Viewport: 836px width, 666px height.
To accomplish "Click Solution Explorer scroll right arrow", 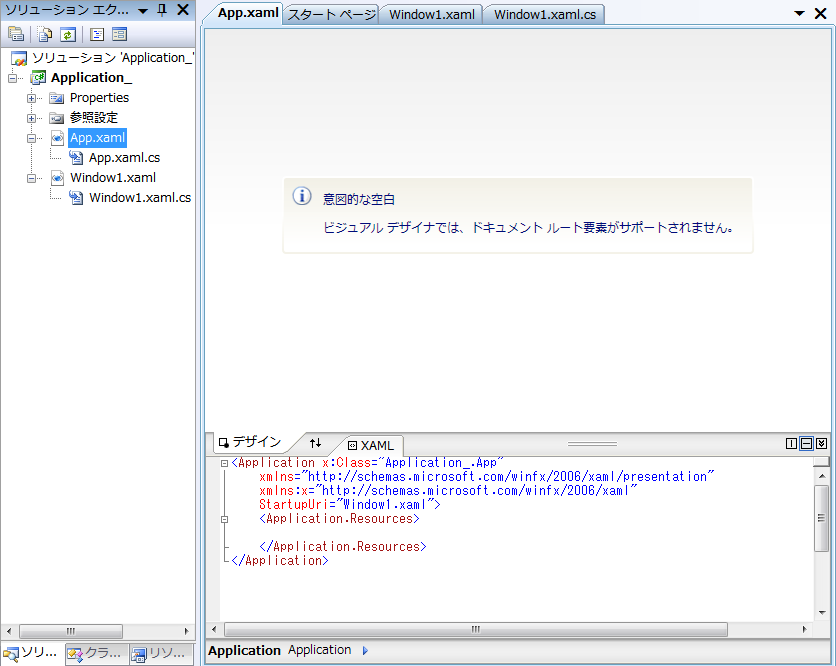I will pyautogui.click(x=186, y=631).
